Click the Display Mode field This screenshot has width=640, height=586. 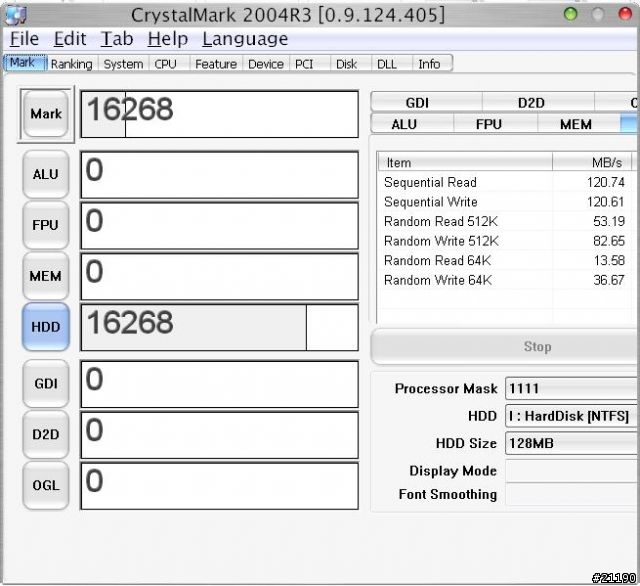572,471
